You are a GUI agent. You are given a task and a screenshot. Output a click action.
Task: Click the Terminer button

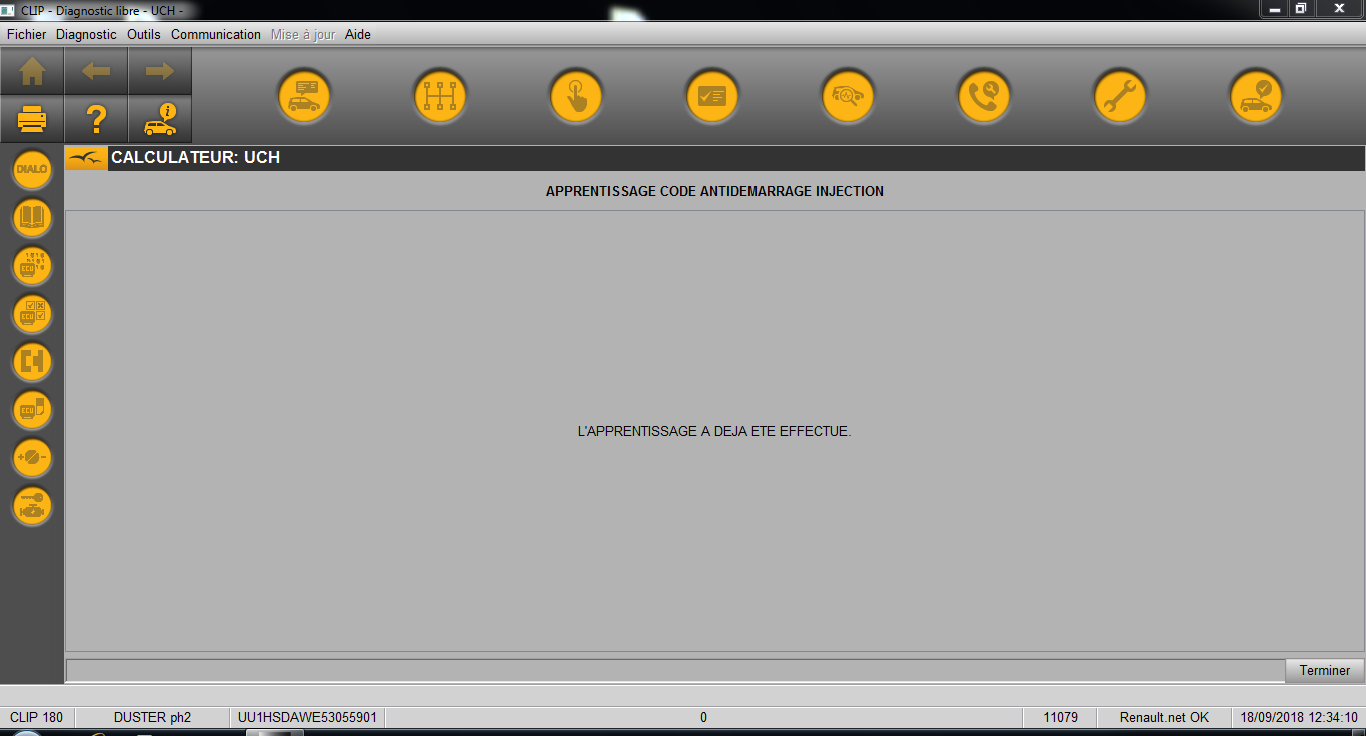point(1325,671)
